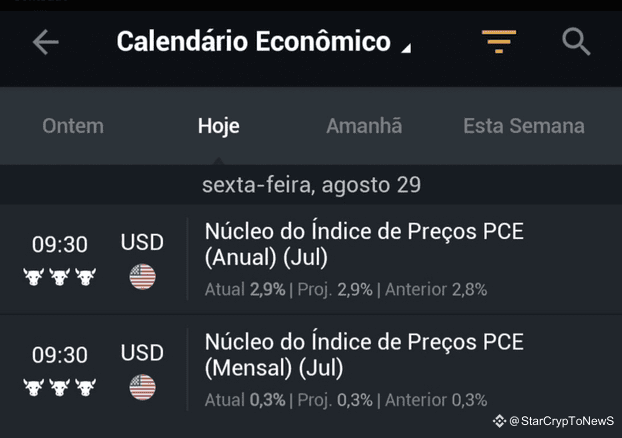Switch to the Amanhã tab
Image resolution: width=622 pixels, height=438 pixels.
[x=364, y=126]
